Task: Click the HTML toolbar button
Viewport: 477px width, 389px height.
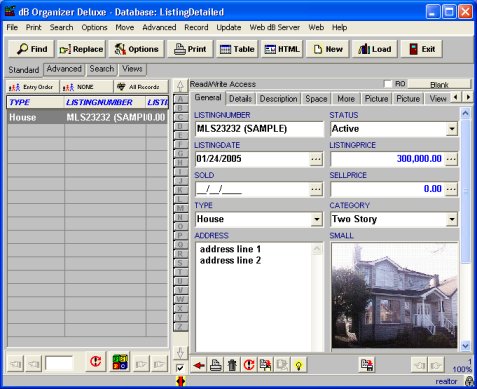Action: 282,49
